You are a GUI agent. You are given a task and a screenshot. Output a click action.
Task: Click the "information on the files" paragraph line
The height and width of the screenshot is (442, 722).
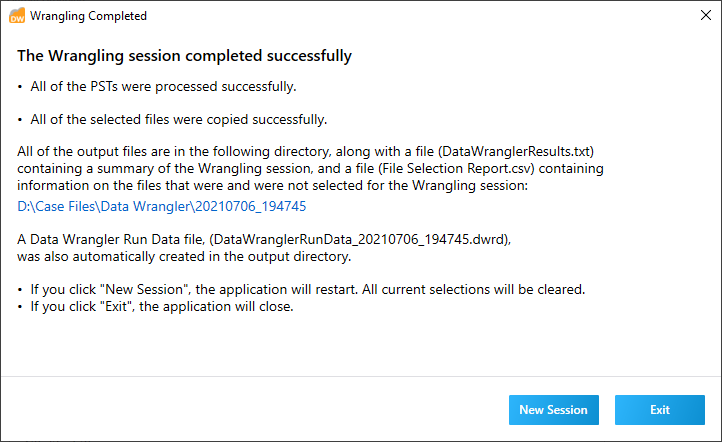[x=272, y=186]
